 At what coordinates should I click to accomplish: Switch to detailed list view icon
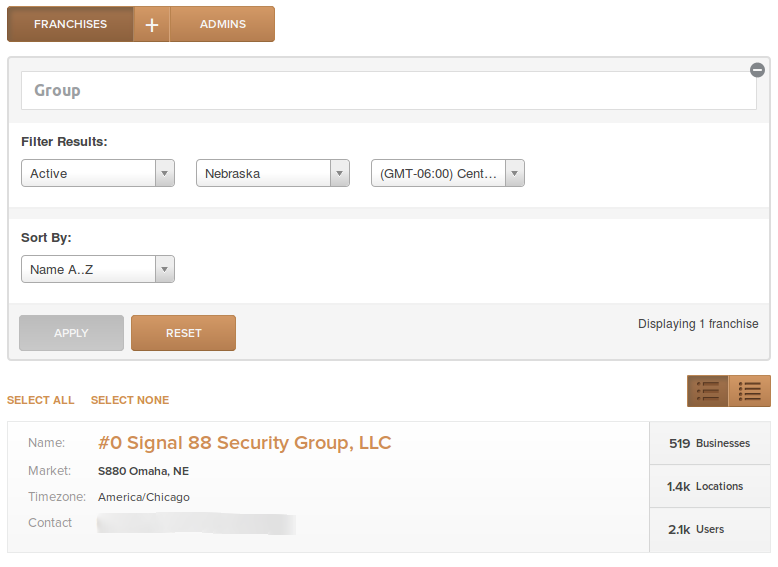pyautogui.click(x=708, y=391)
